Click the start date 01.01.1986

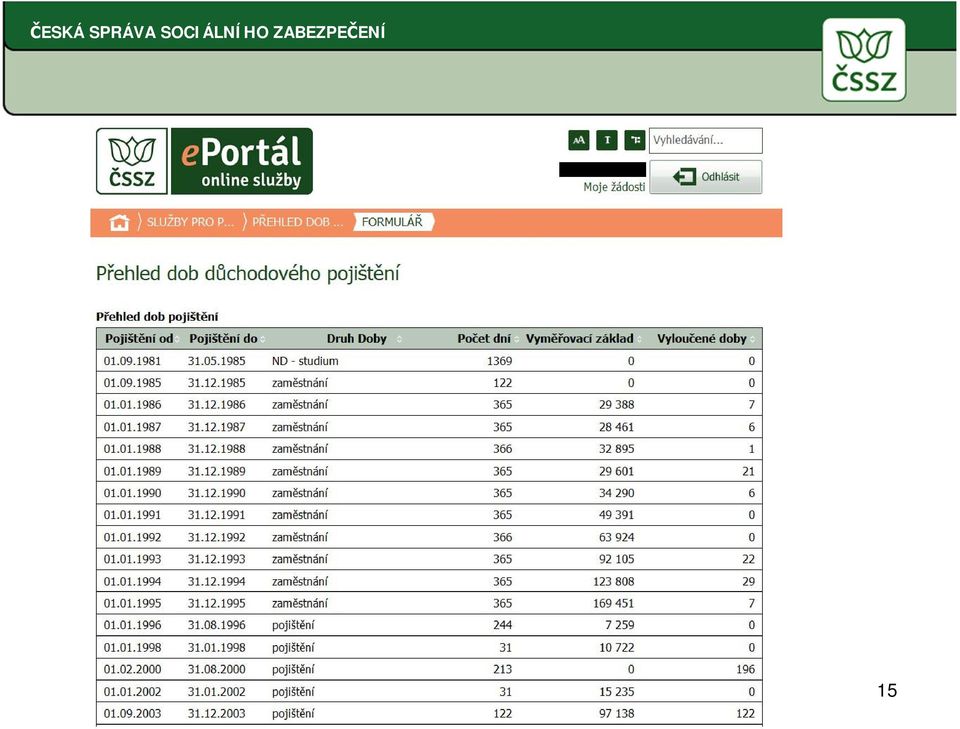coord(132,405)
